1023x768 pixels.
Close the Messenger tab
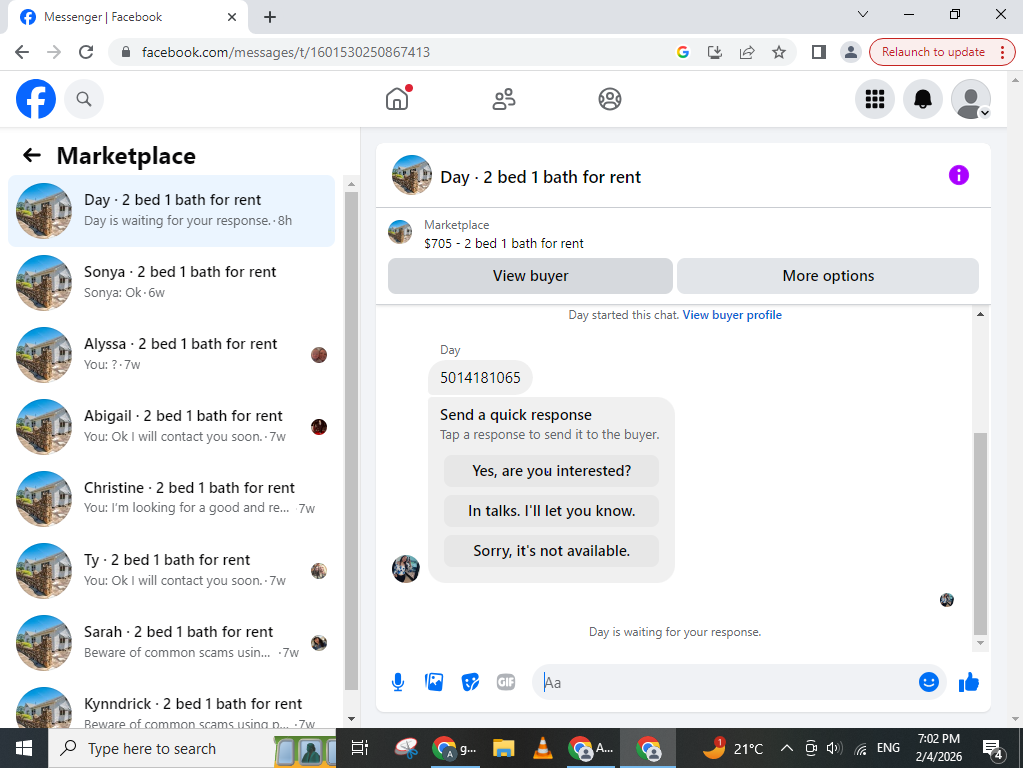tap(232, 17)
